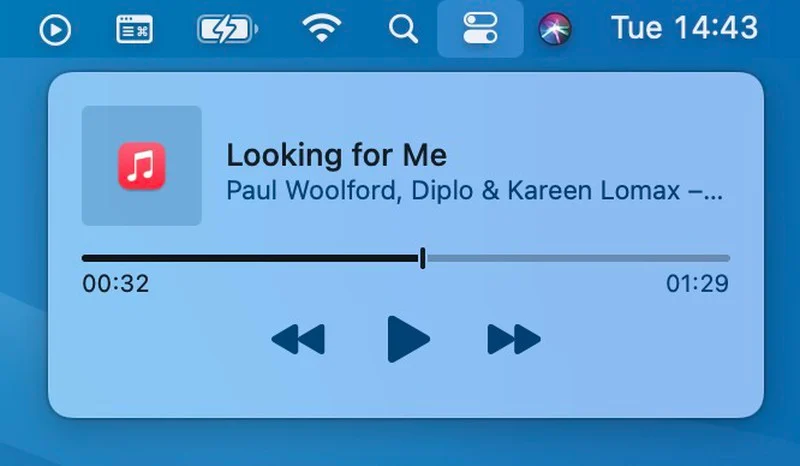The height and width of the screenshot is (466, 800).
Task: Launch Siri from the menu bar
Action: (x=555, y=29)
